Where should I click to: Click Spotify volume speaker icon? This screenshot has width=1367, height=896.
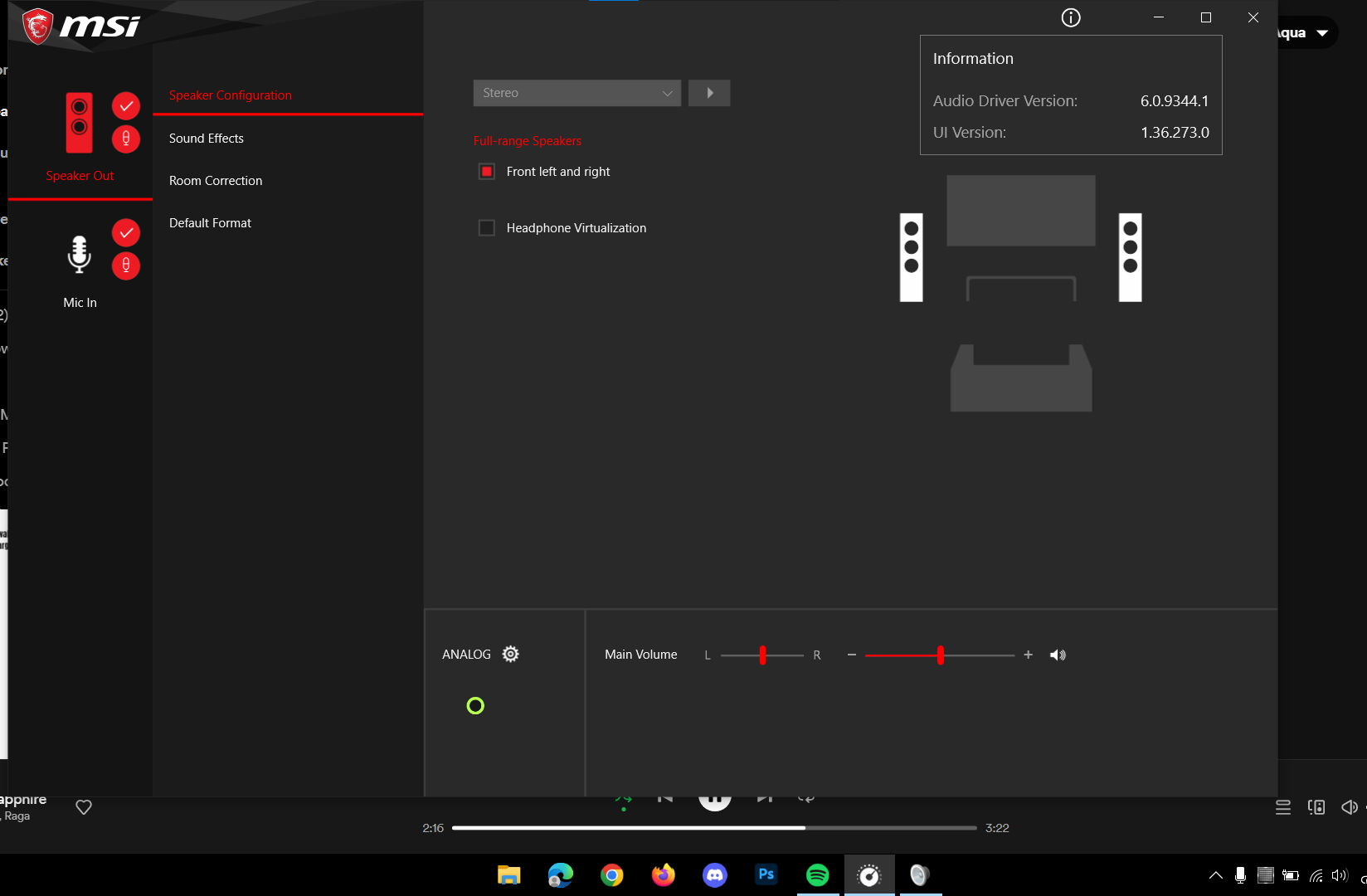[x=1350, y=807]
